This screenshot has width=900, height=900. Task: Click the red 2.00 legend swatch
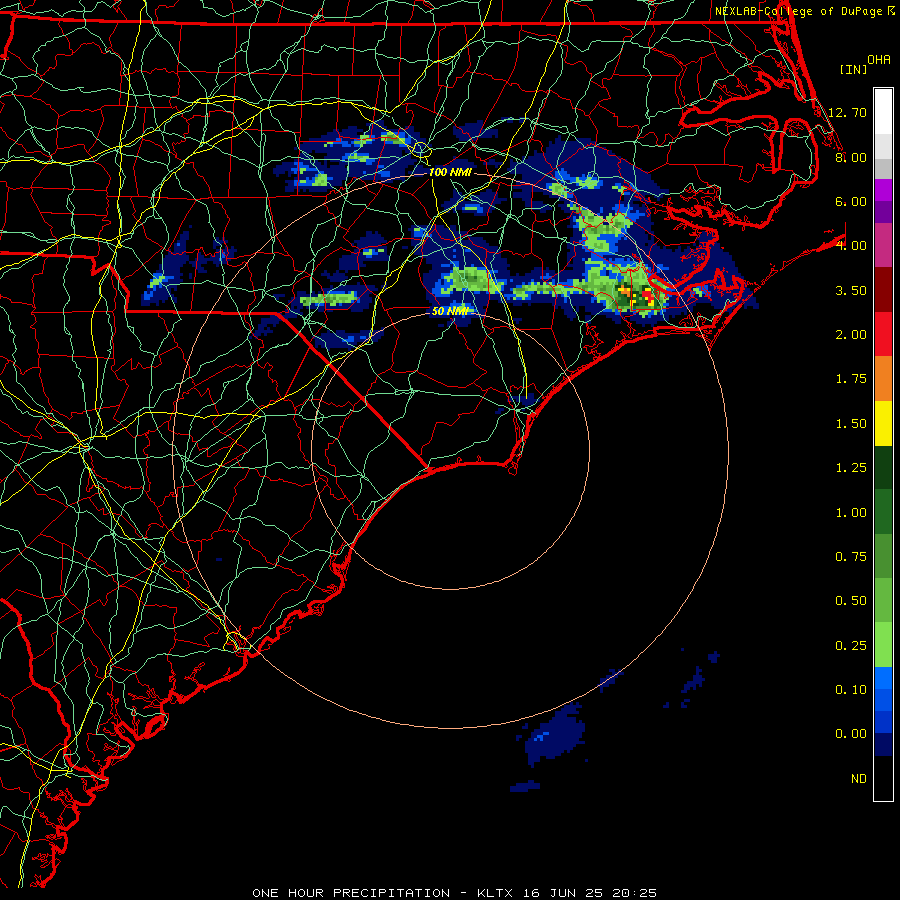883,334
